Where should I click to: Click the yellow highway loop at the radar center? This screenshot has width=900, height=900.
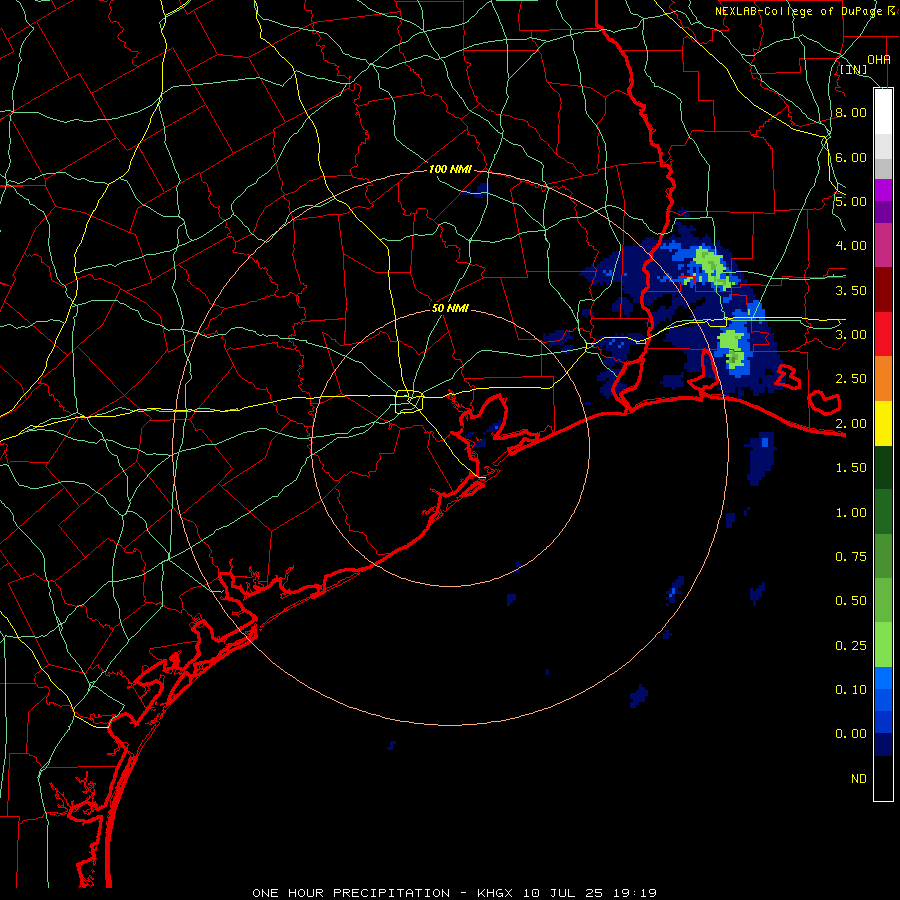pyautogui.click(x=409, y=401)
